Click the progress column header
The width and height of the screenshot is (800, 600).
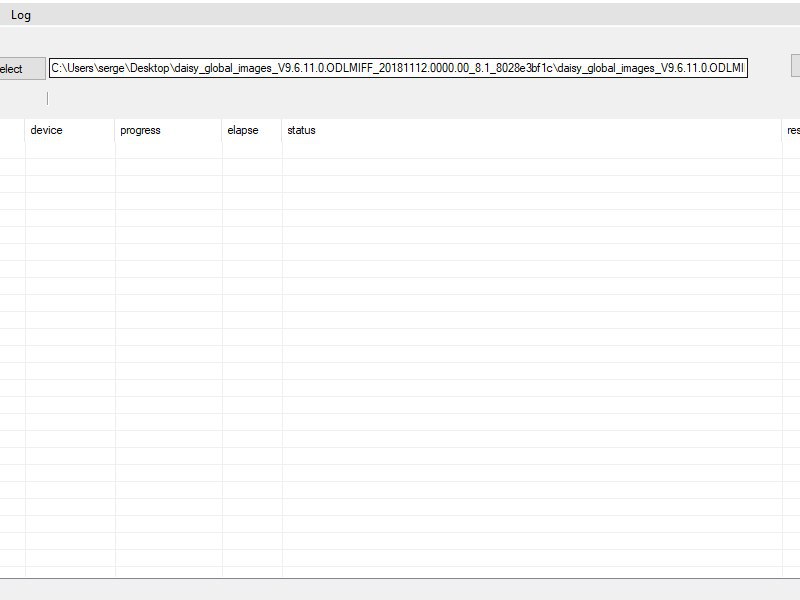point(168,130)
